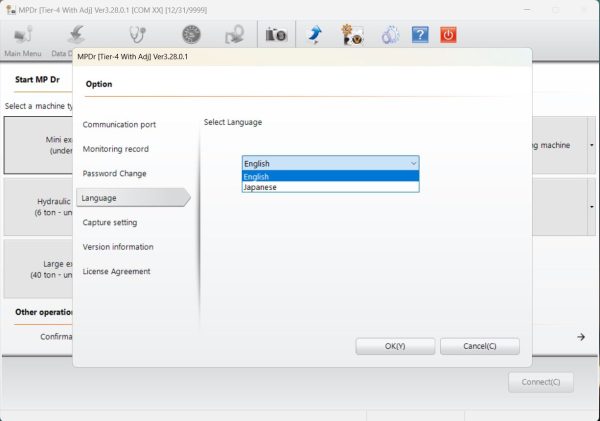Image resolution: width=600 pixels, height=421 pixels.
Task: Show Version information option
Action: [x=118, y=247]
